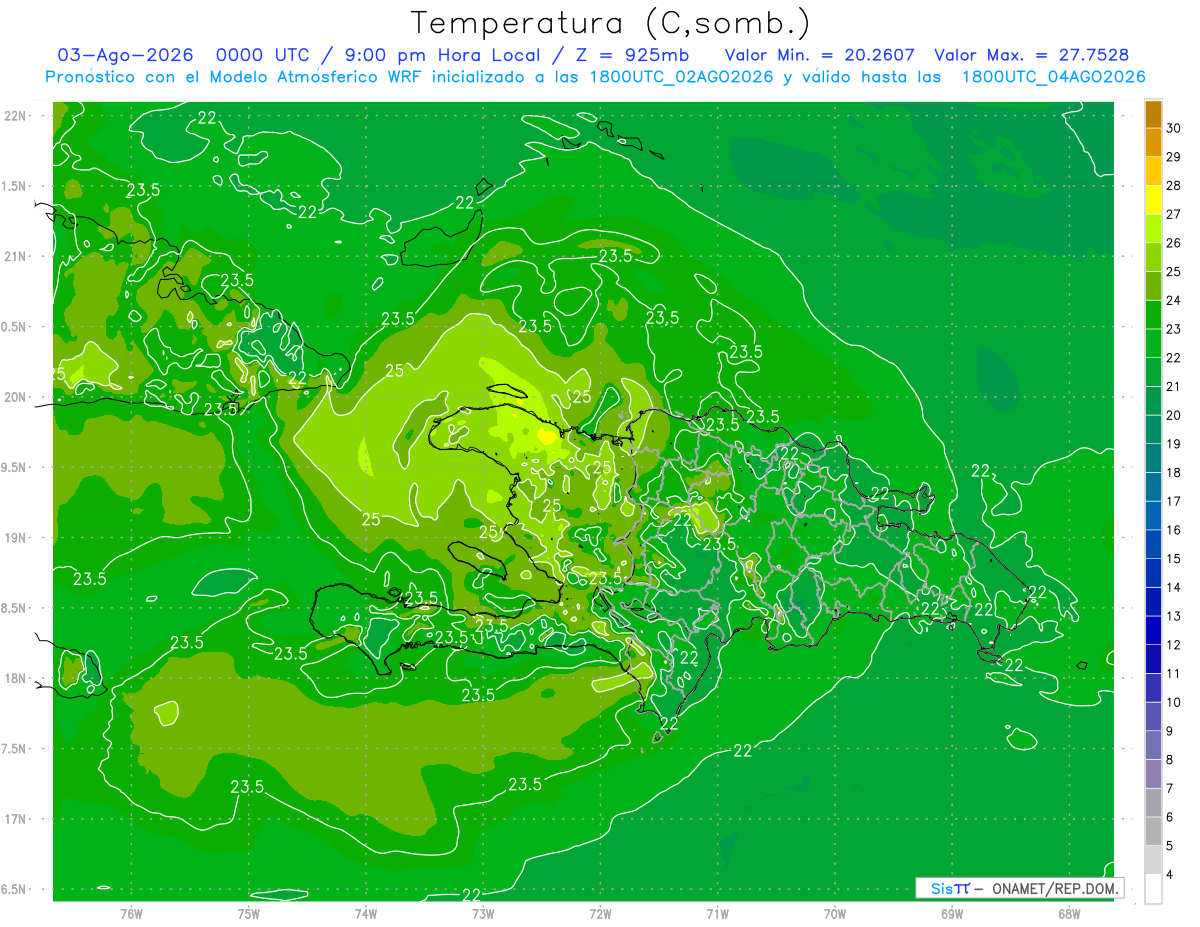Click the '71W' longitude axis label
The height and width of the screenshot is (927, 1200).
pyautogui.click(x=717, y=914)
